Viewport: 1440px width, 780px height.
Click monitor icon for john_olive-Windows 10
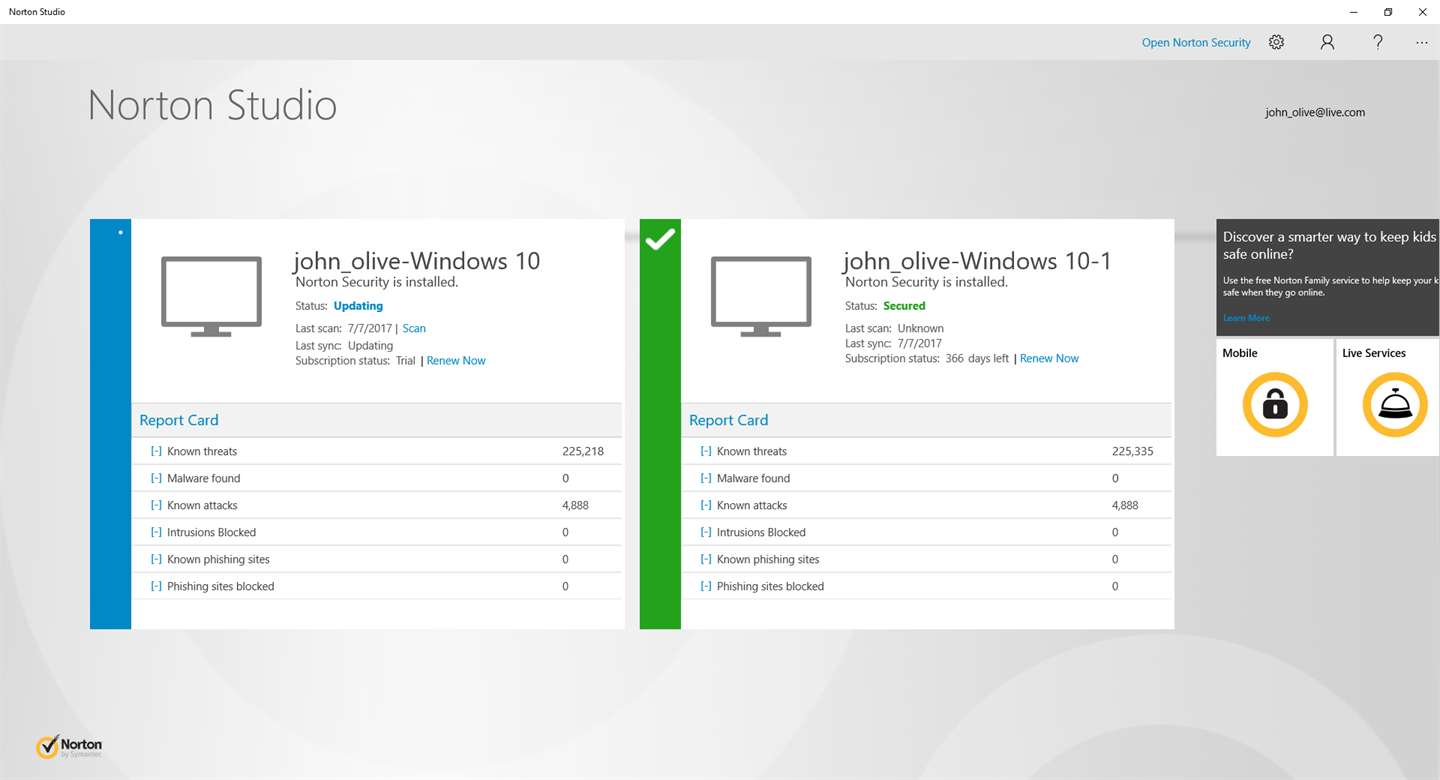[211, 296]
